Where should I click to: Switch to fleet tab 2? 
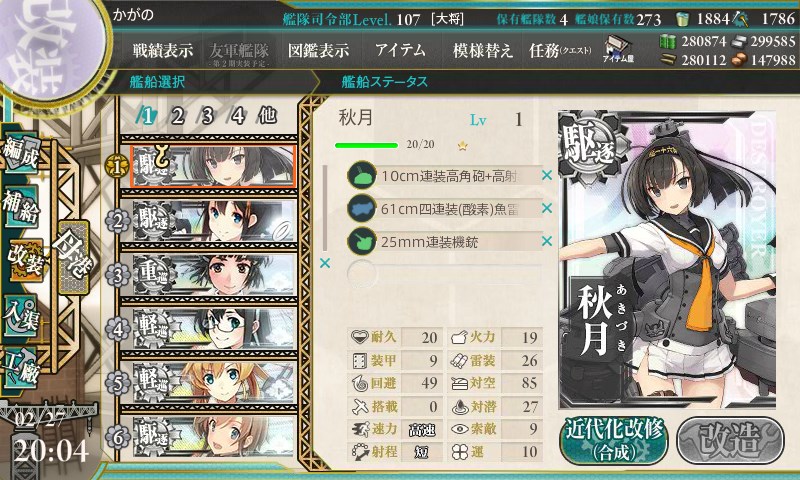177,116
